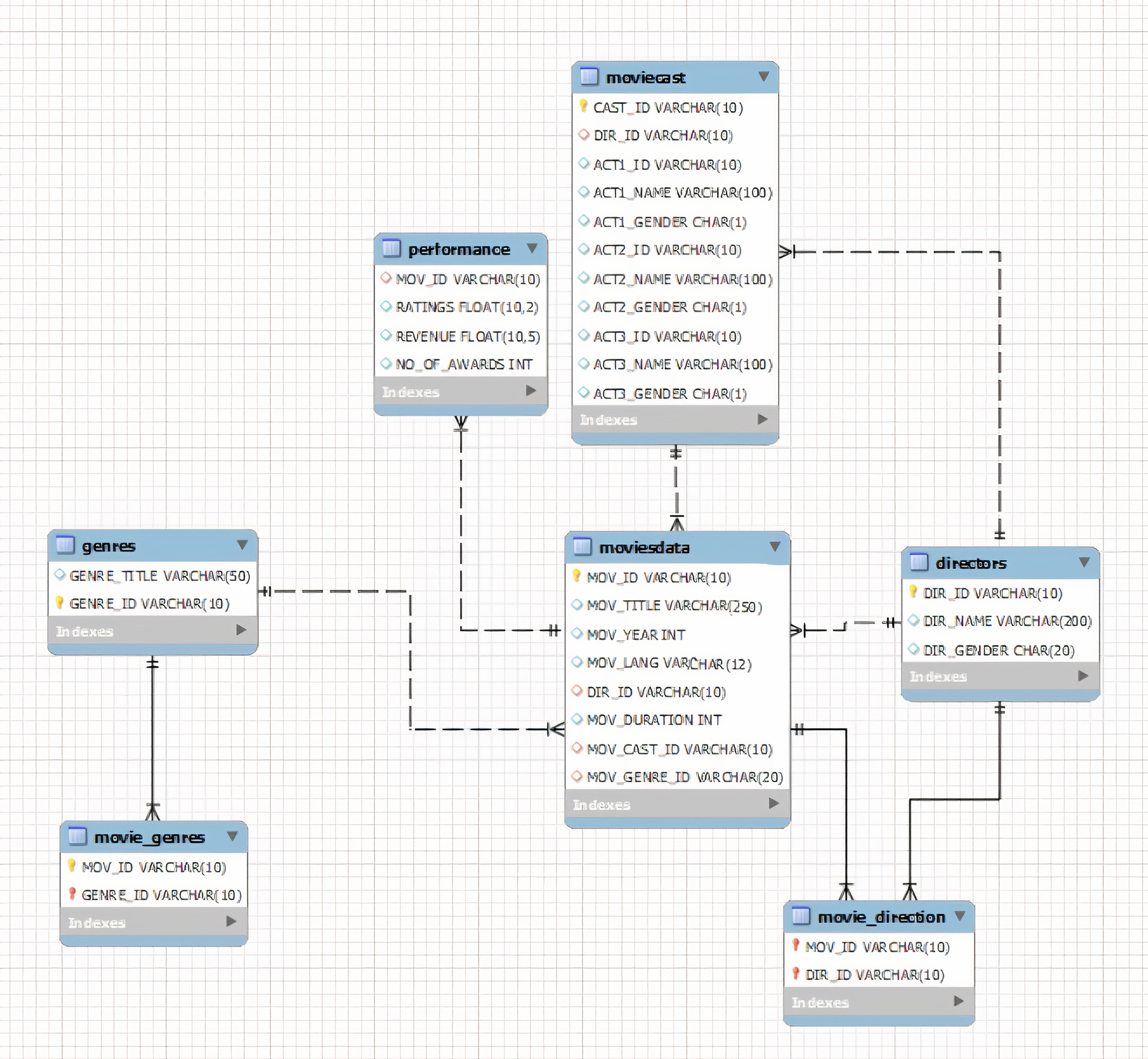The height and width of the screenshot is (1059, 1148).
Task: Select the DIR_NAME column in directors
Action: point(1007,622)
